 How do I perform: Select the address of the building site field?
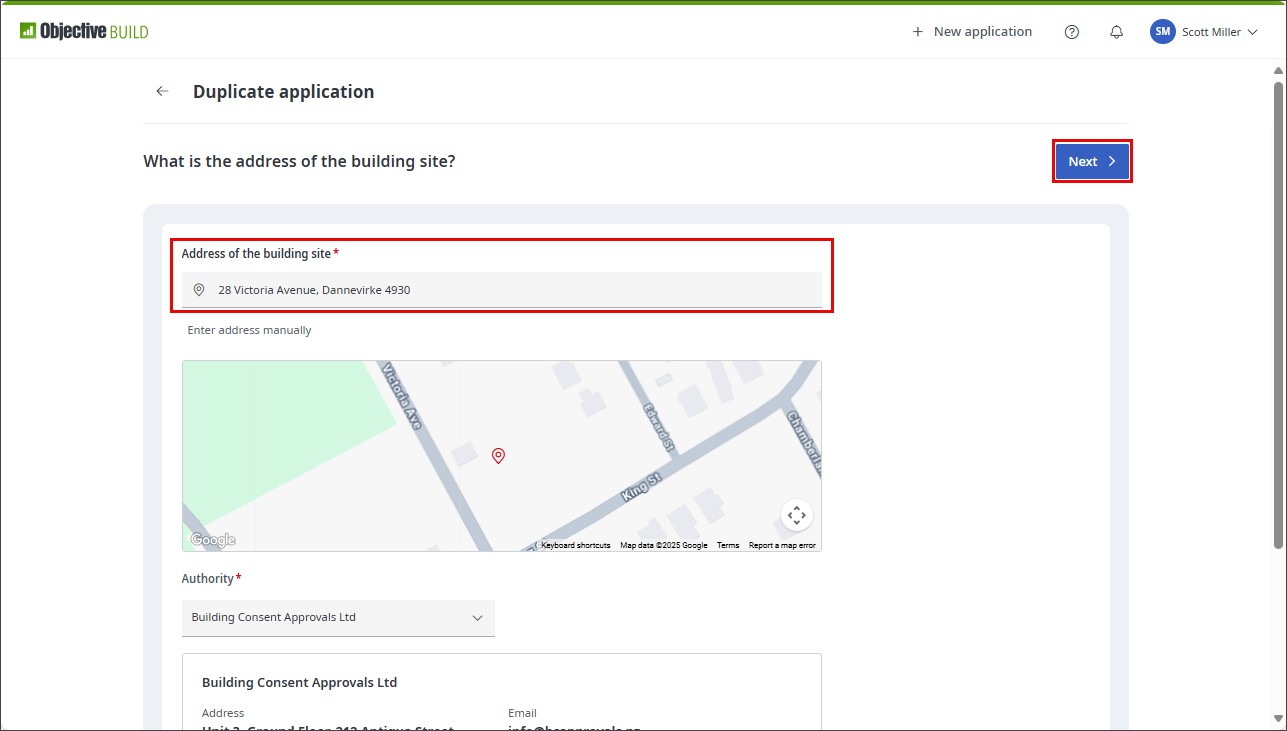(x=500, y=289)
